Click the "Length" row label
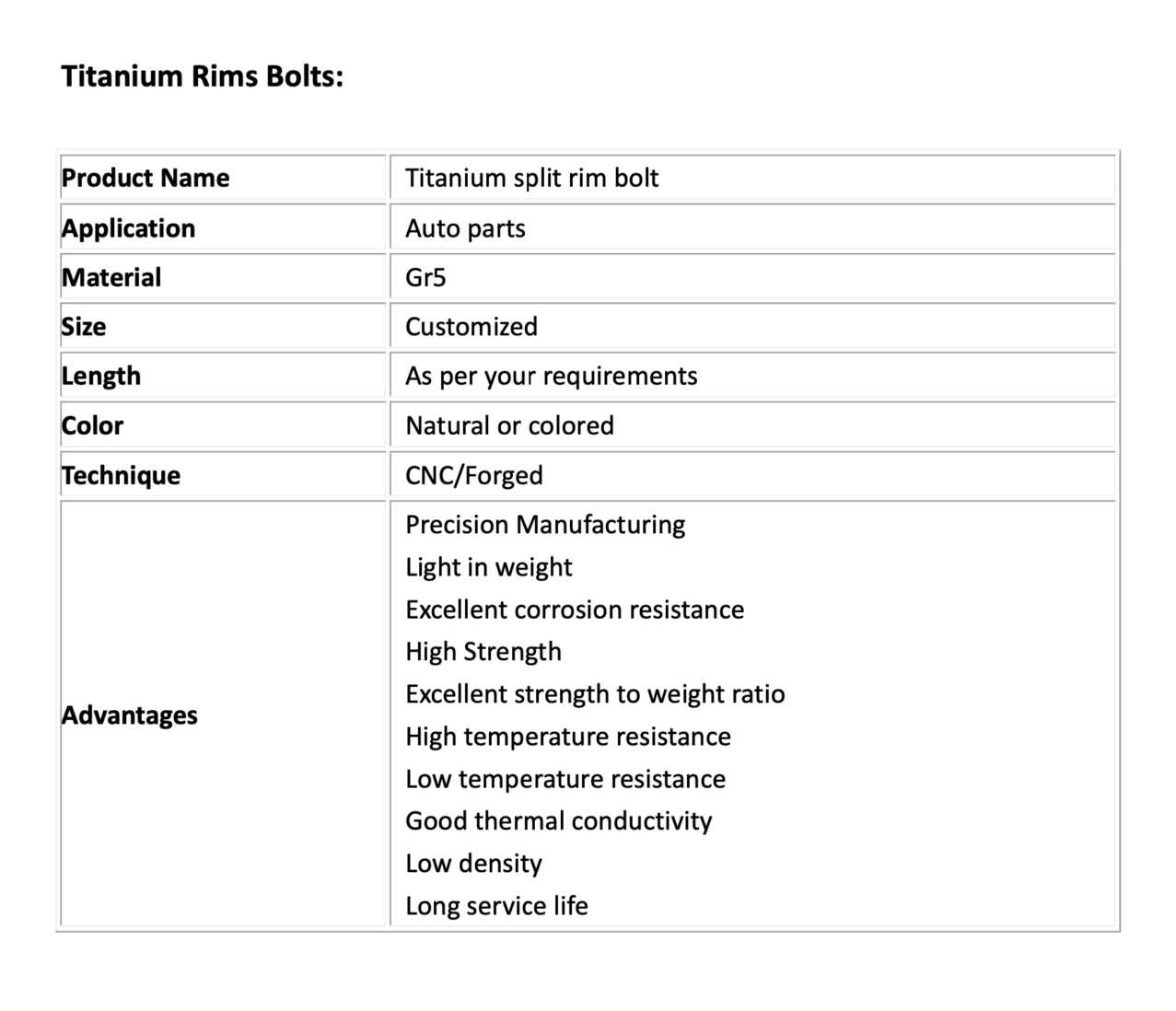This screenshot has width=1176, height=1011. tap(101, 376)
